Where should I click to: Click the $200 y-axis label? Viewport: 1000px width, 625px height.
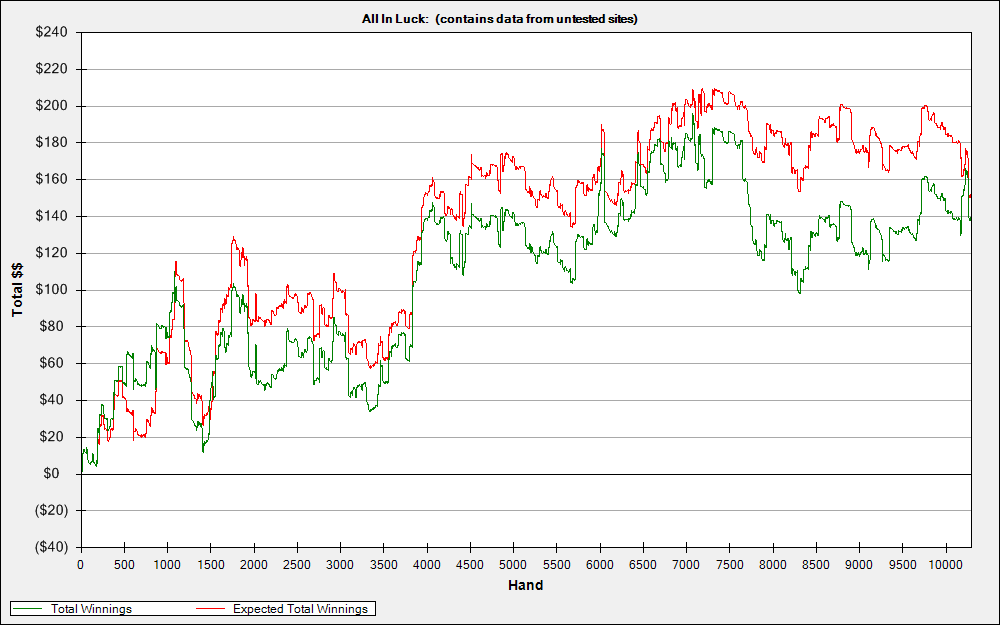coord(52,106)
